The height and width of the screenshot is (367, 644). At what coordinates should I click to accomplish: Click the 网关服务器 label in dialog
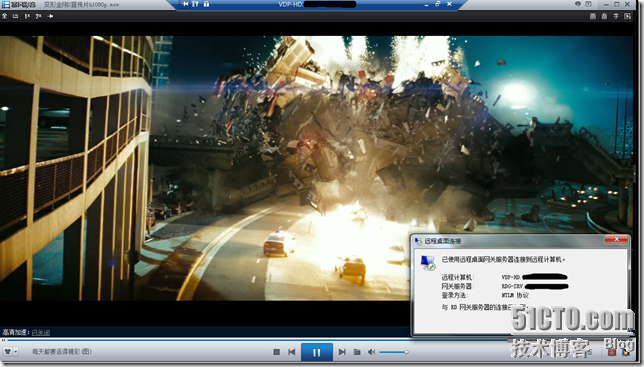(458, 286)
